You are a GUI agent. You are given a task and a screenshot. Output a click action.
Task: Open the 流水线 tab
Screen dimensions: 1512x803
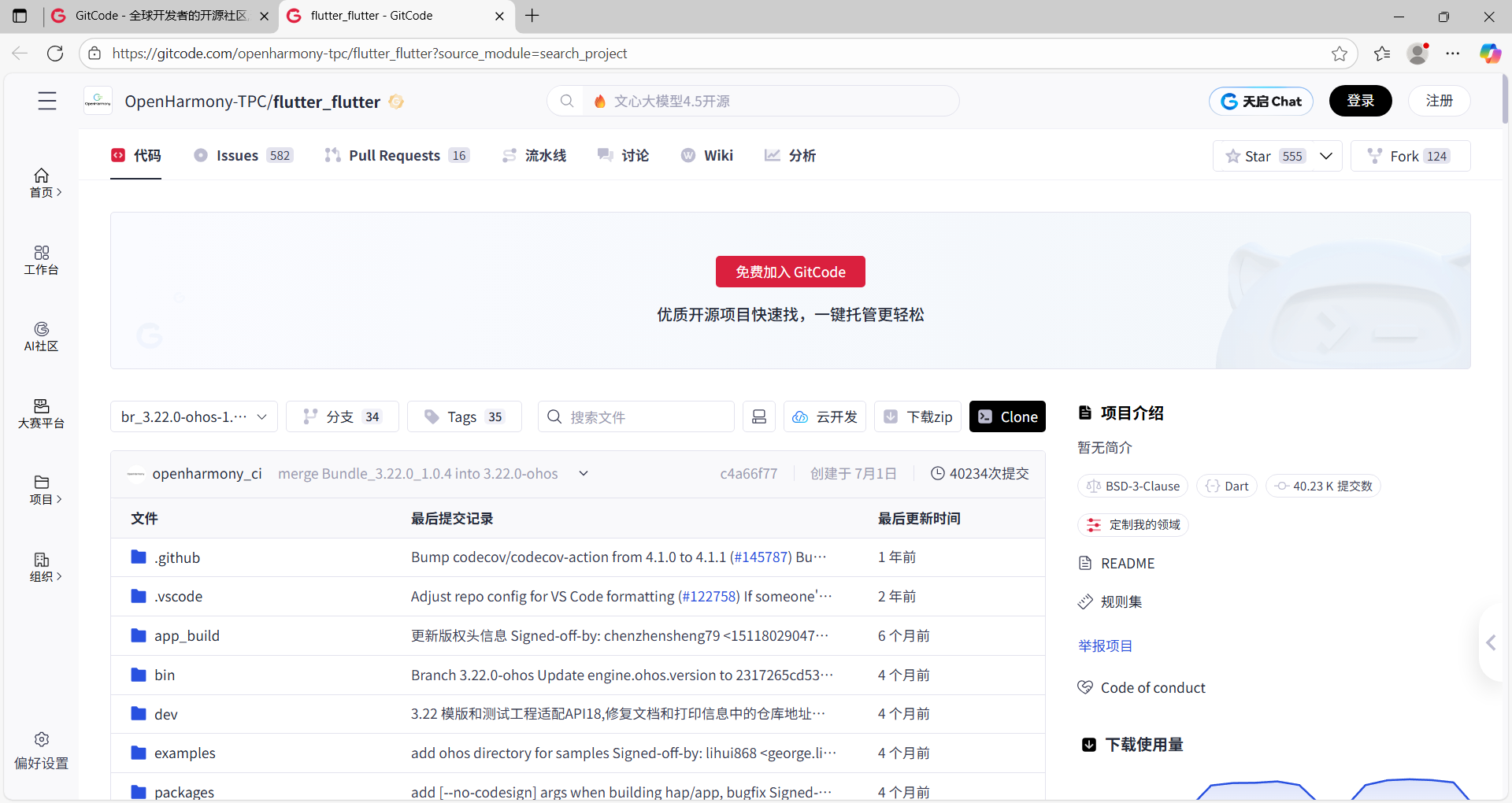pyautogui.click(x=535, y=155)
